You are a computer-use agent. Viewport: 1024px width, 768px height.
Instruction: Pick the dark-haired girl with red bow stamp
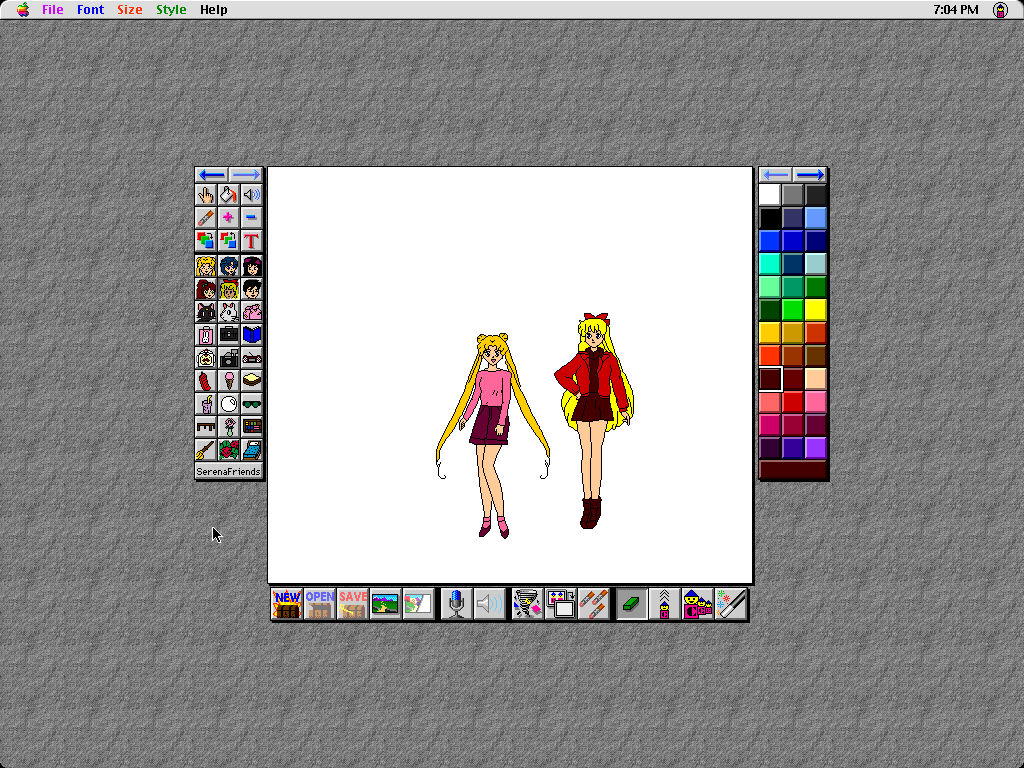coord(251,266)
